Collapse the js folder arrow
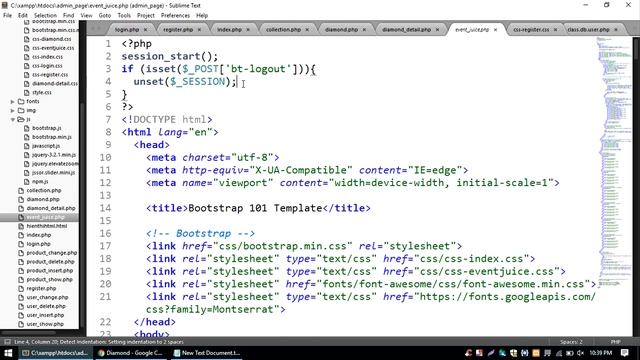This screenshot has width=640, height=360. [x=13, y=120]
